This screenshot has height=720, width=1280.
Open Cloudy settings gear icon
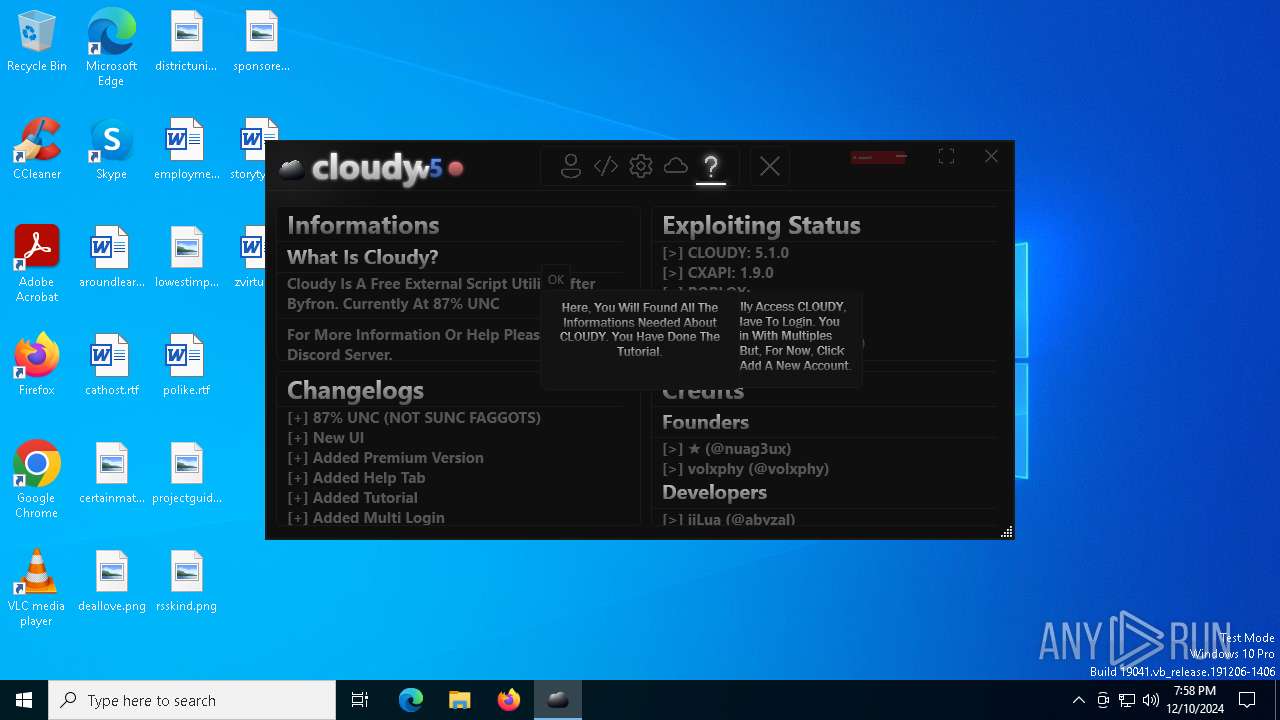(x=641, y=166)
